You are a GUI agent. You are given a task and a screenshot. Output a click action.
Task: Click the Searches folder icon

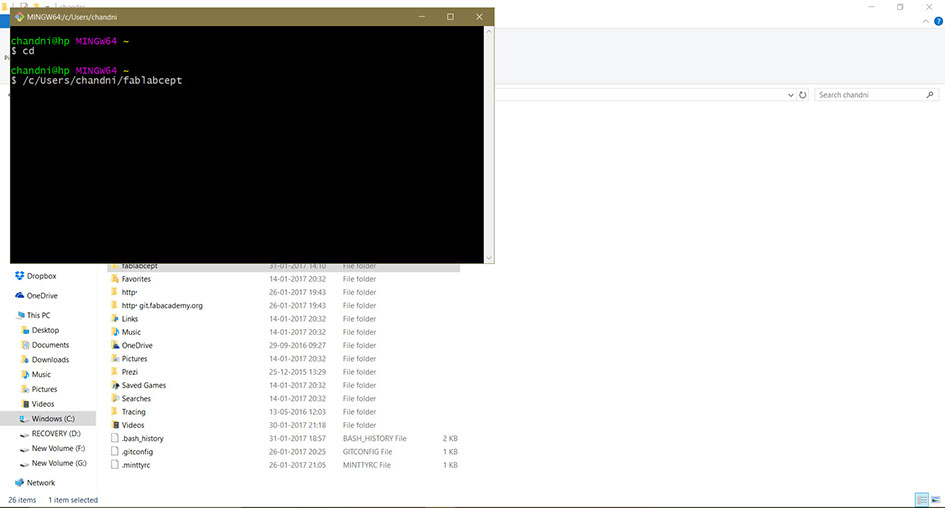point(115,398)
